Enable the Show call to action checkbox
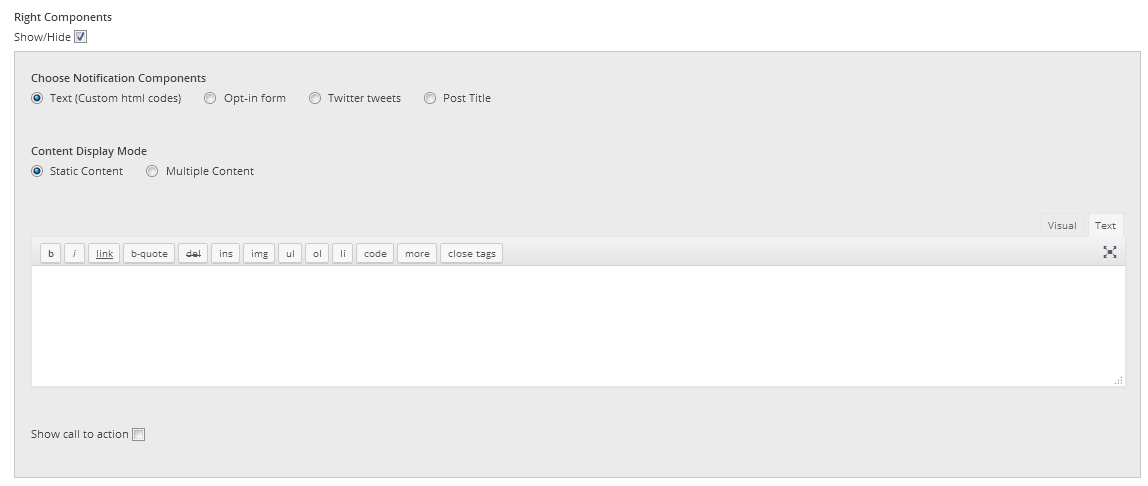The height and width of the screenshot is (486, 1148). point(138,434)
